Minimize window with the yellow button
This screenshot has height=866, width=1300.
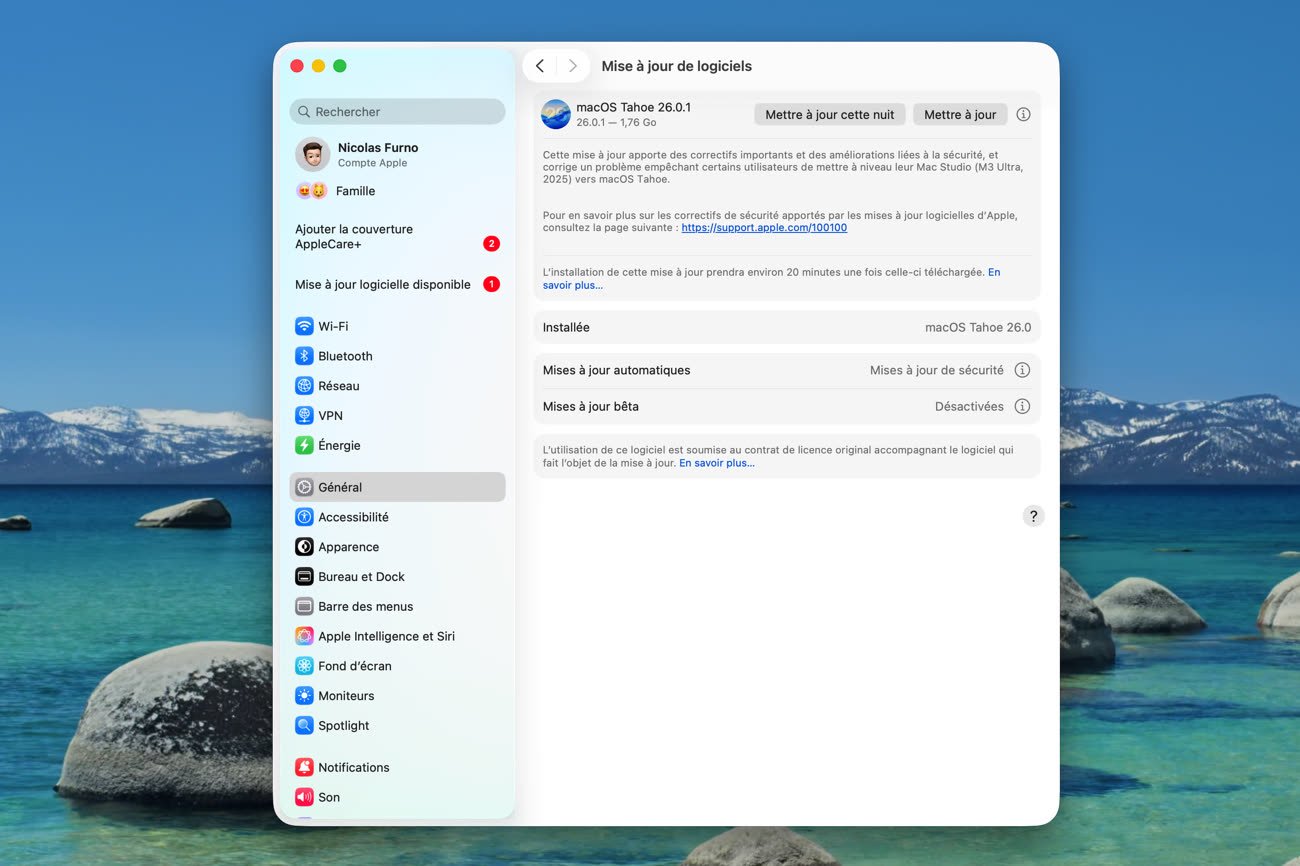[x=318, y=66]
